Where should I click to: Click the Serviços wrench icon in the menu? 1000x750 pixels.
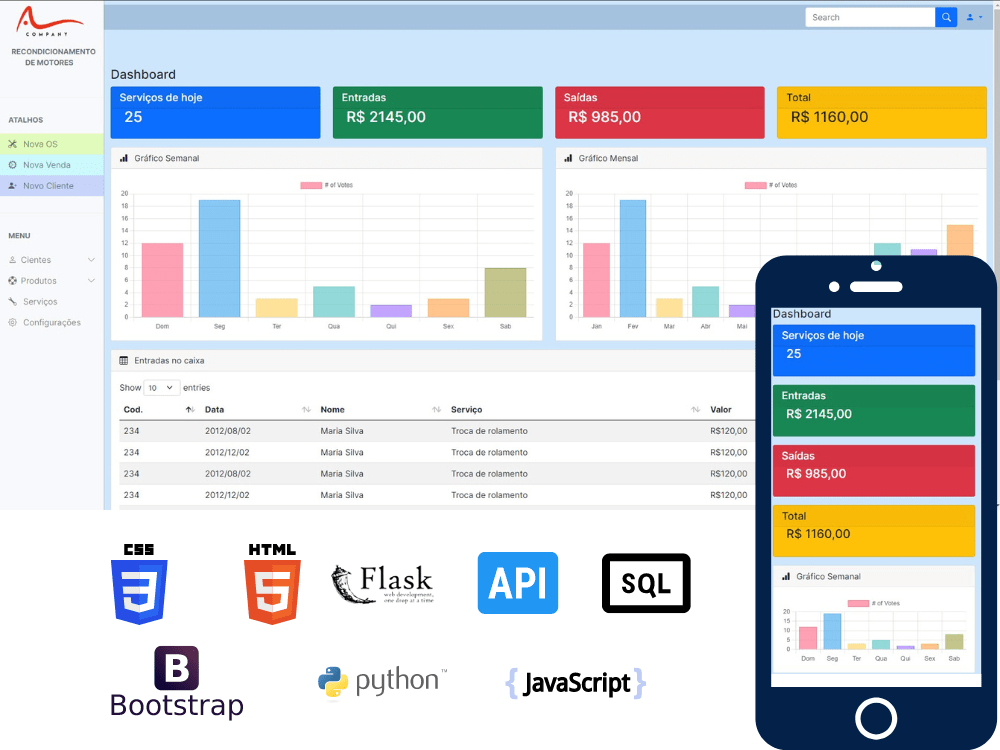(x=12, y=302)
